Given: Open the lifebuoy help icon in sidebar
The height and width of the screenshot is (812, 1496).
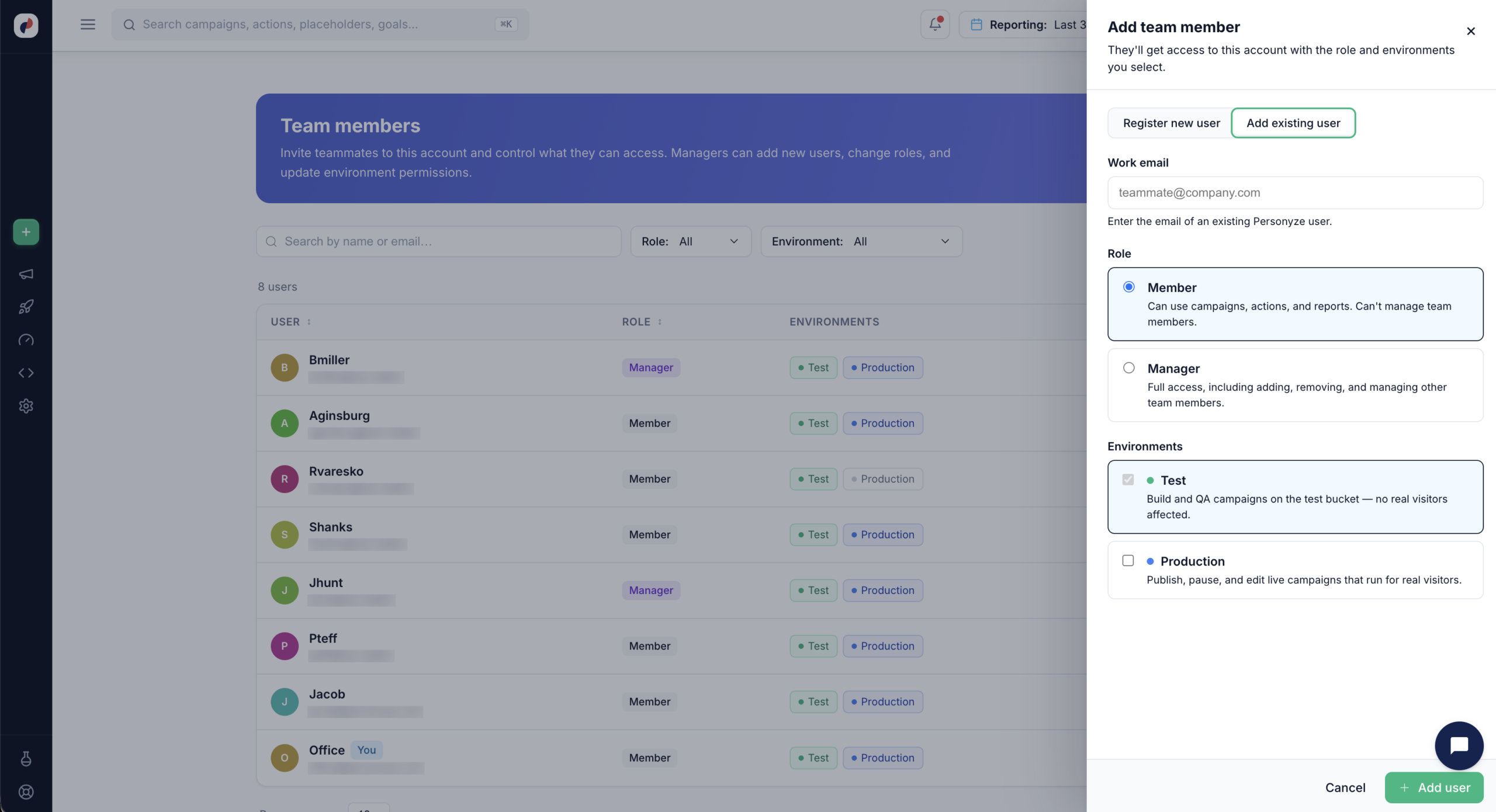Looking at the screenshot, I should [26, 792].
